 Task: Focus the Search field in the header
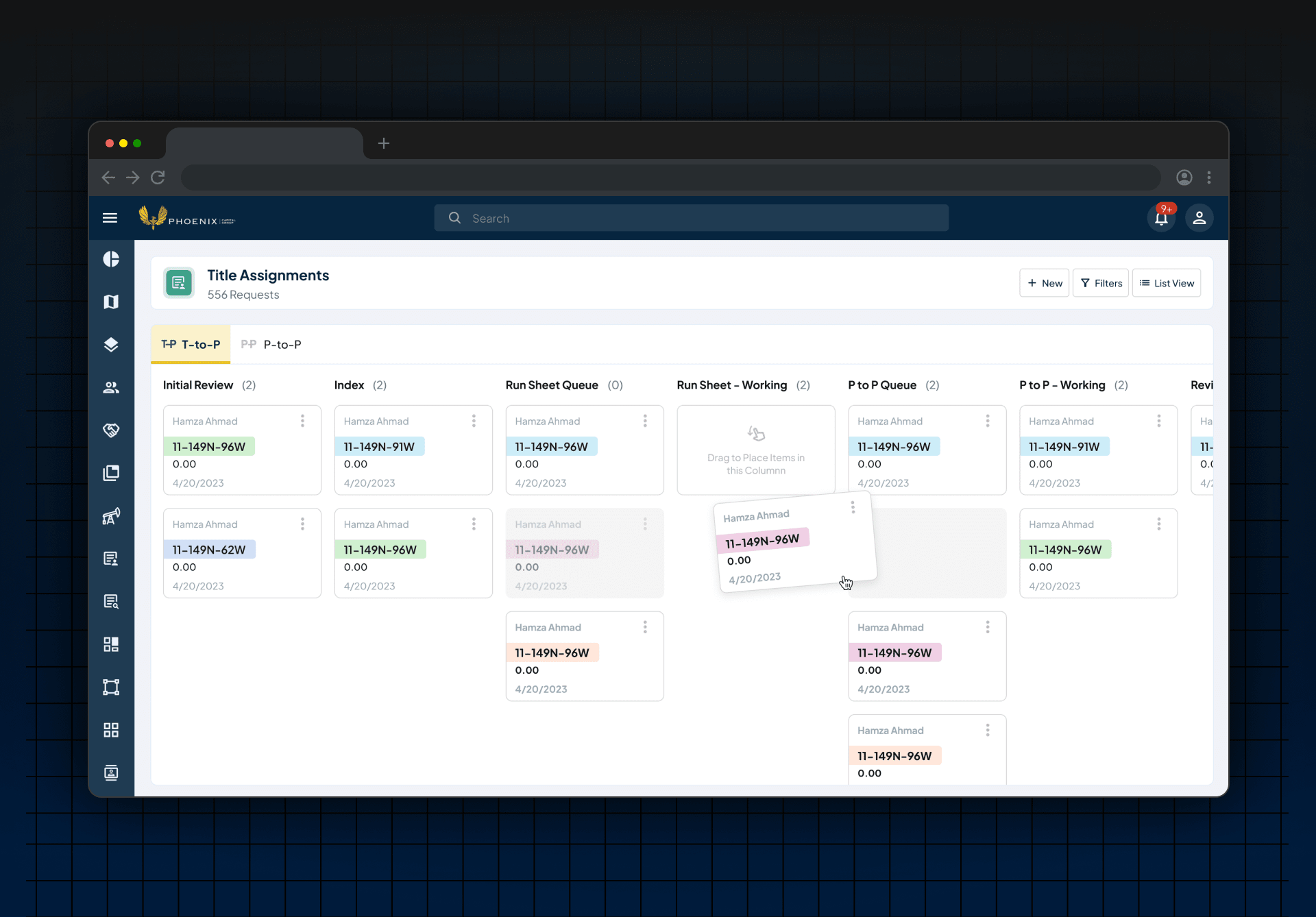[692, 218]
